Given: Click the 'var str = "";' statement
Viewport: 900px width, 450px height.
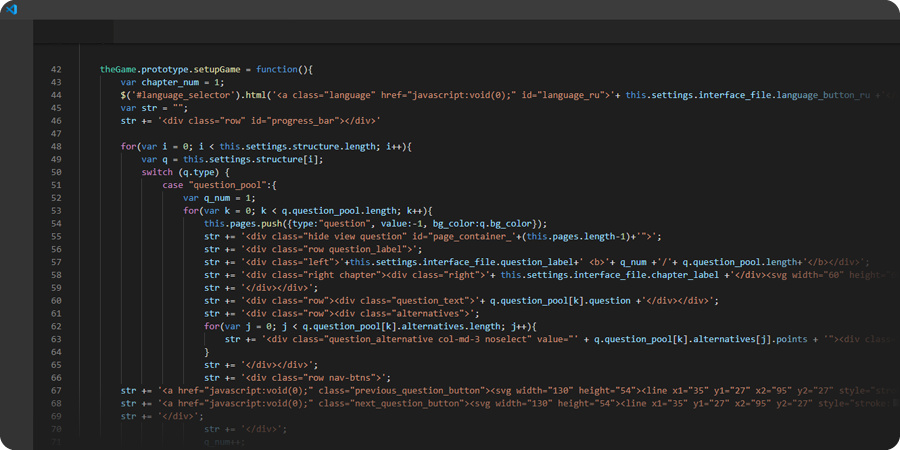Looking at the screenshot, I should [154, 108].
